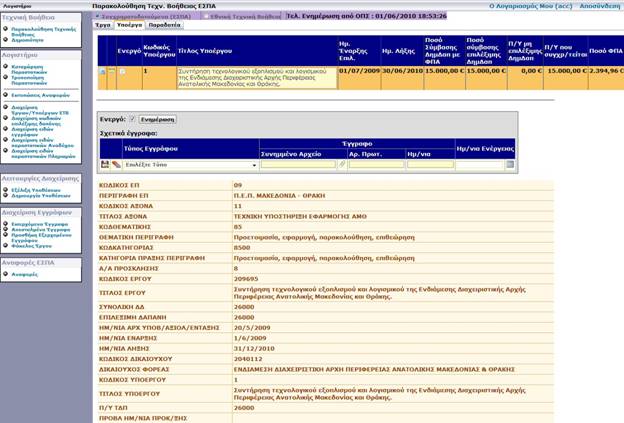Open the calendar icon for Ημ/νια Ενέργειας
This screenshot has width=624, height=423.
click(510, 164)
